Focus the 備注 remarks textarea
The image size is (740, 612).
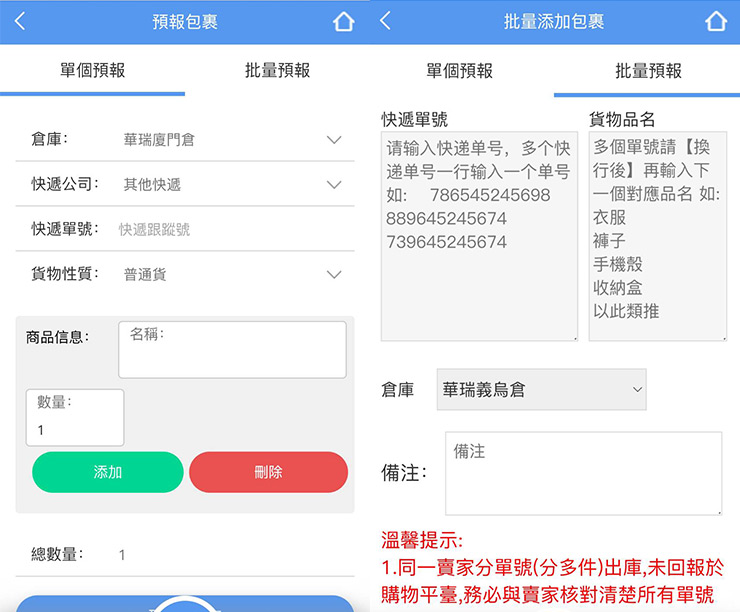[x=583, y=473]
